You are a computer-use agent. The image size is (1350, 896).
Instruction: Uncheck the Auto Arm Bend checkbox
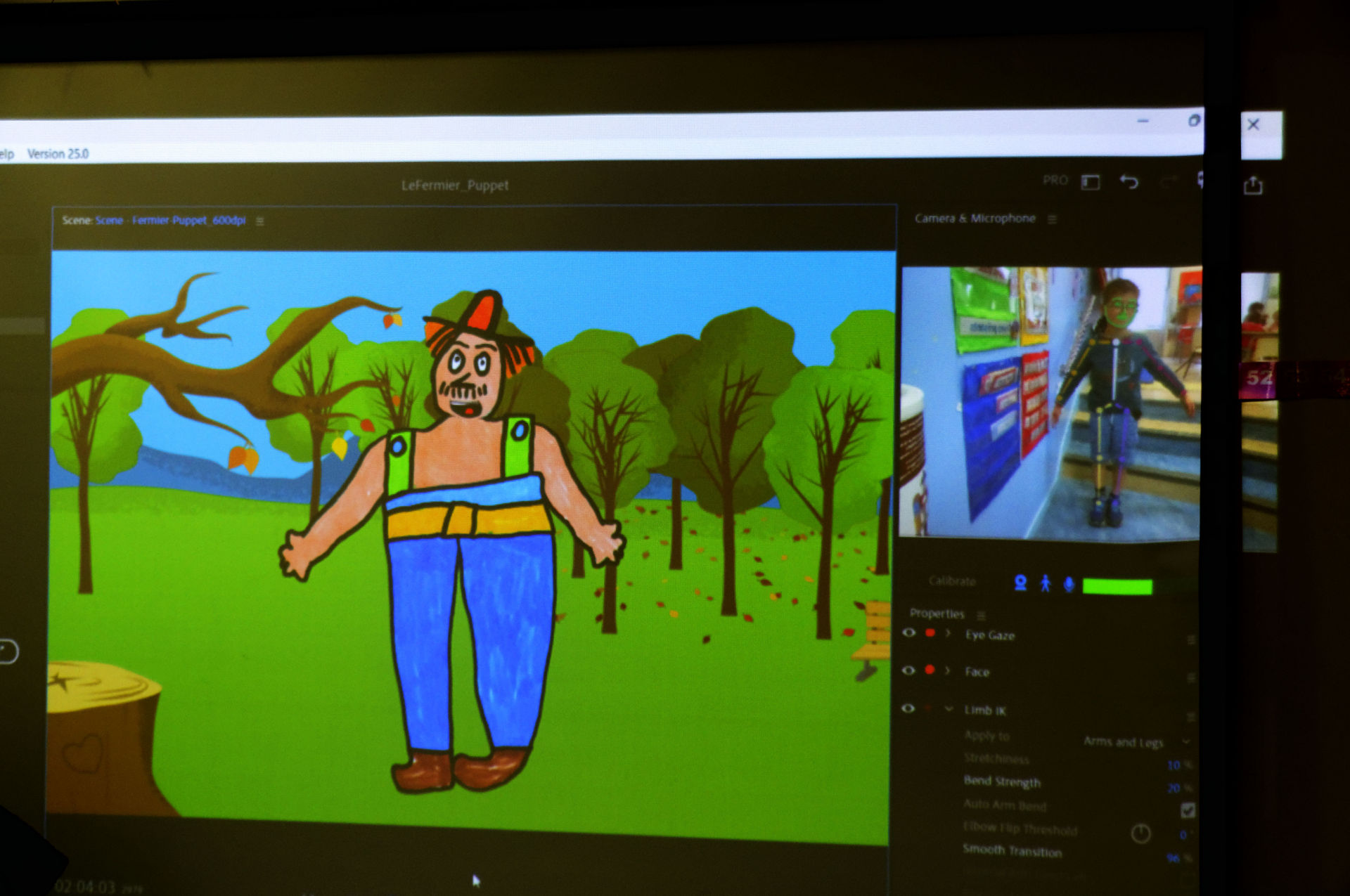[x=1188, y=810]
